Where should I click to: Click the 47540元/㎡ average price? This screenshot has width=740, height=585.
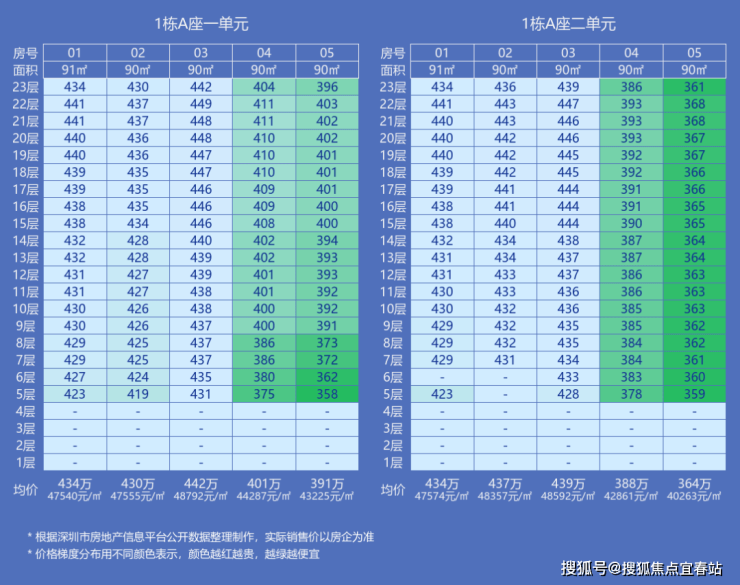pos(75,496)
